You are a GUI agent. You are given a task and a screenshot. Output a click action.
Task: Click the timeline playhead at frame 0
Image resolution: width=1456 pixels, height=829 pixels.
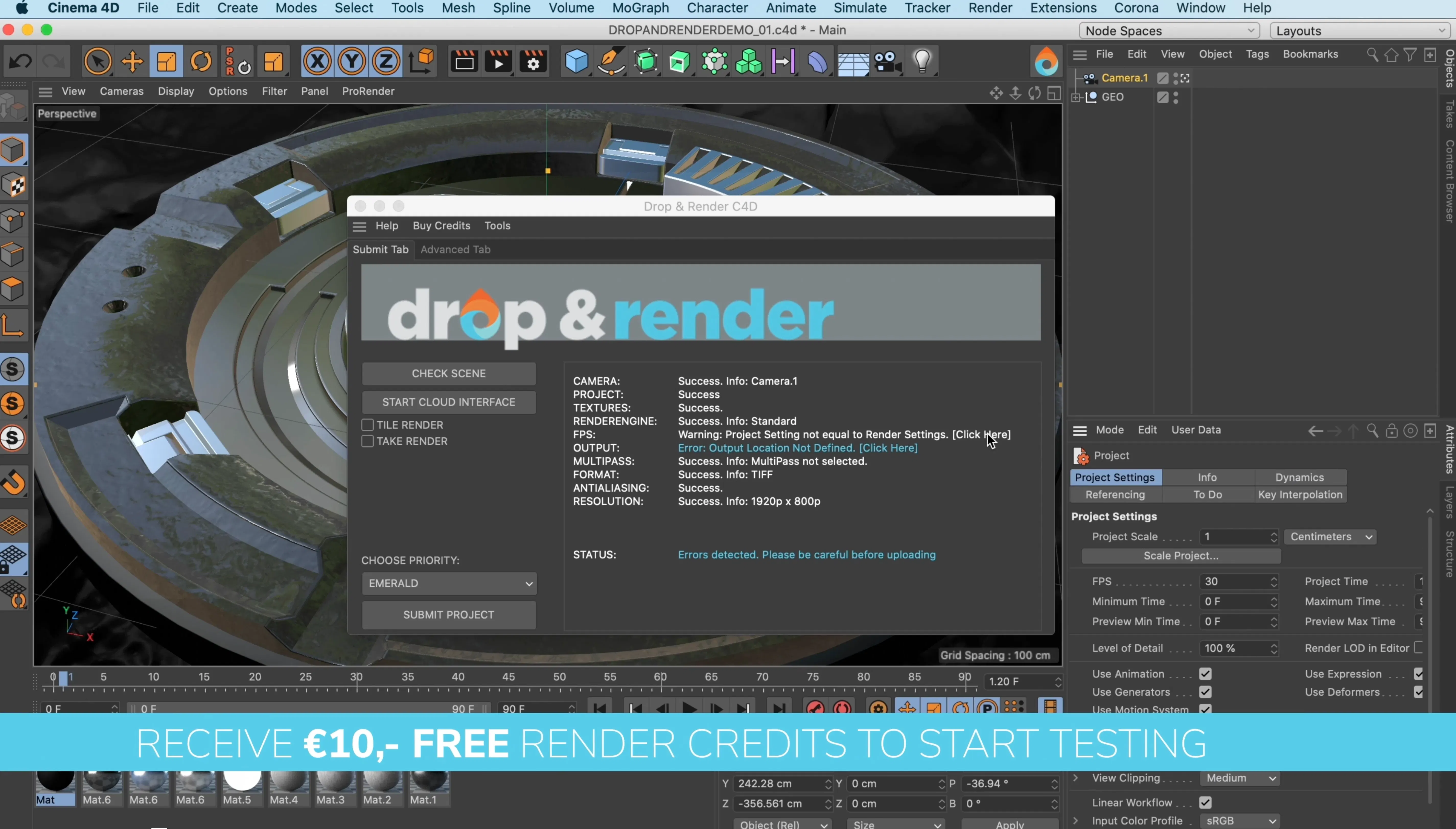coord(63,678)
